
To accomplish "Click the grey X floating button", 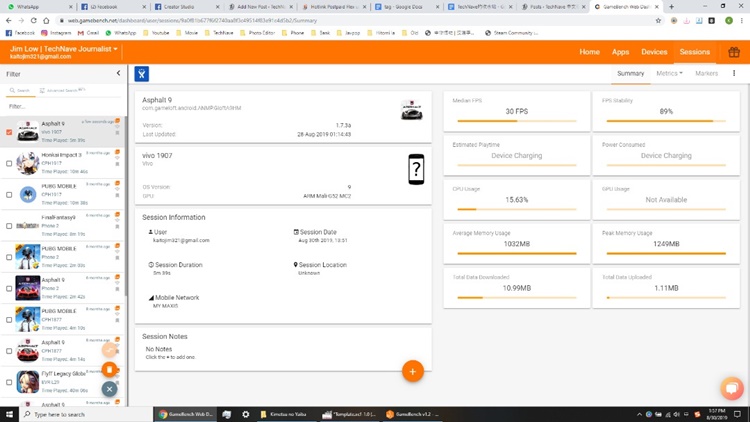I will click(x=110, y=389).
